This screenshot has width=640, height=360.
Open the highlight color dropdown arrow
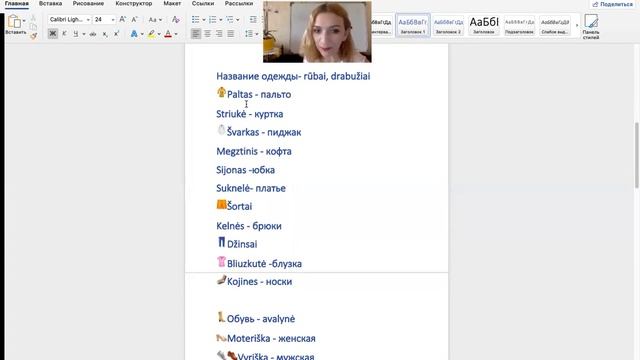point(159,34)
